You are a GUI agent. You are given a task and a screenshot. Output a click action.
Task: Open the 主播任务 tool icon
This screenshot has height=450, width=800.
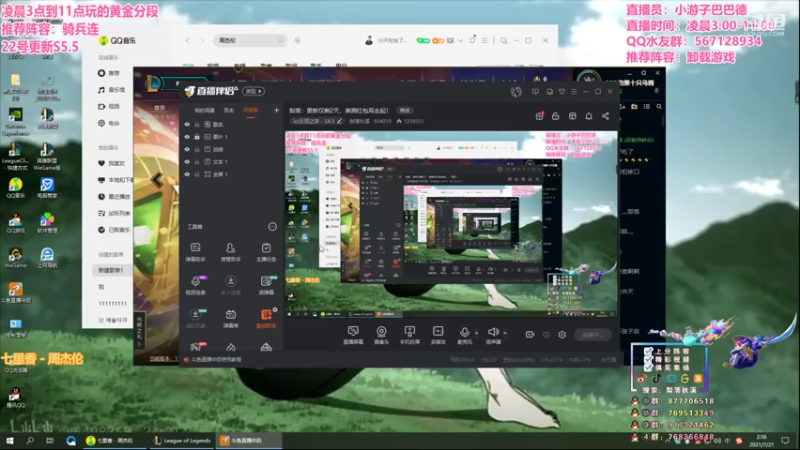coord(266,252)
